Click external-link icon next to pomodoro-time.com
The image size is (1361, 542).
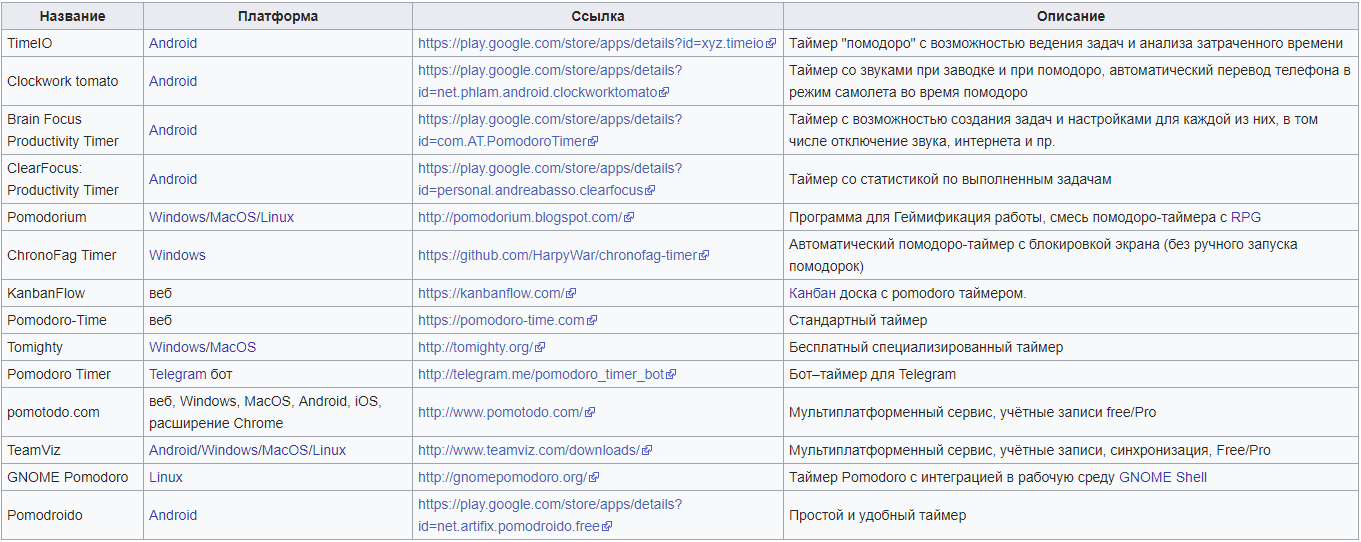pos(592,321)
